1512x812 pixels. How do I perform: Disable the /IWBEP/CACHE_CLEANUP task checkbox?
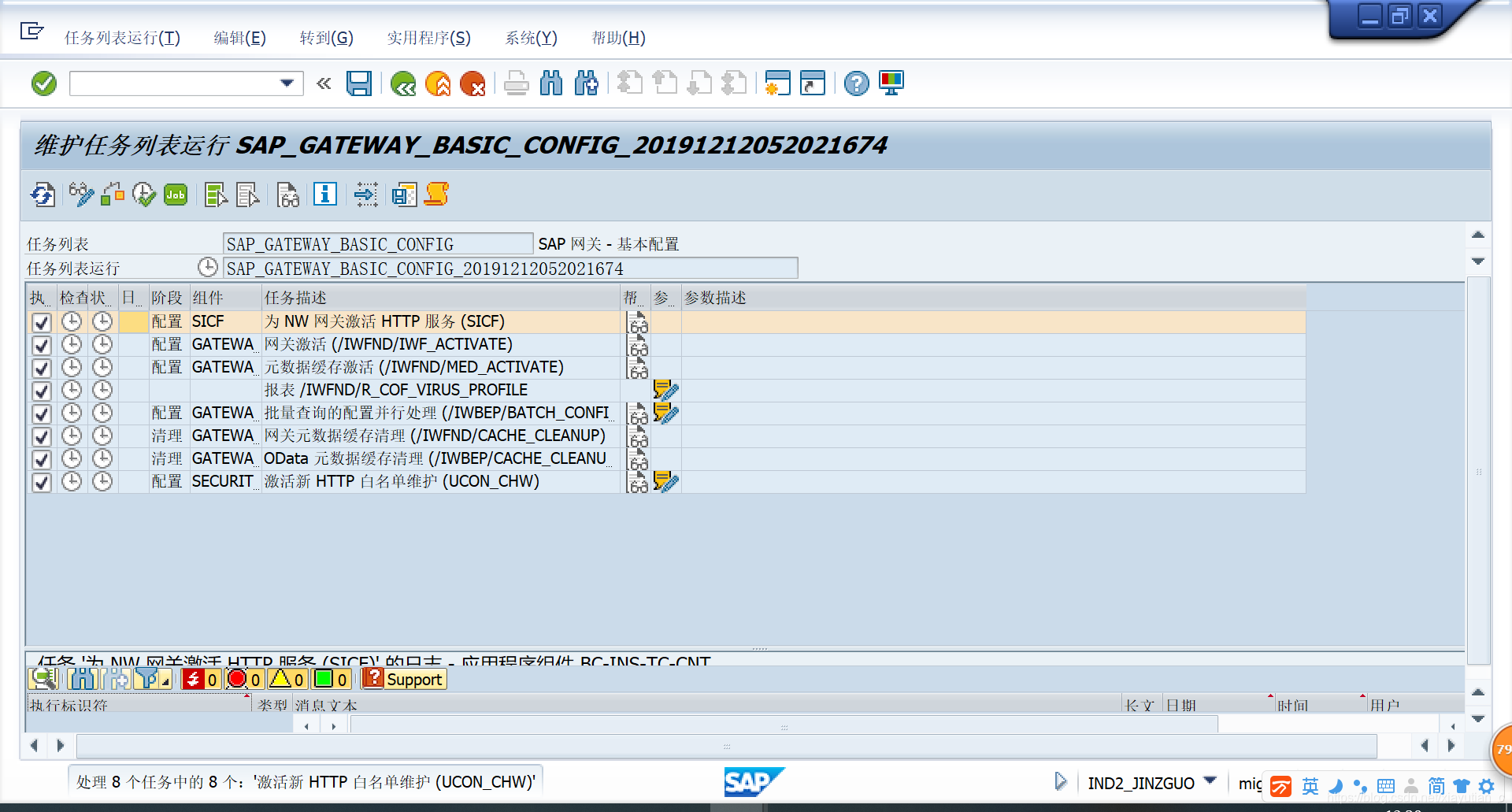point(41,459)
